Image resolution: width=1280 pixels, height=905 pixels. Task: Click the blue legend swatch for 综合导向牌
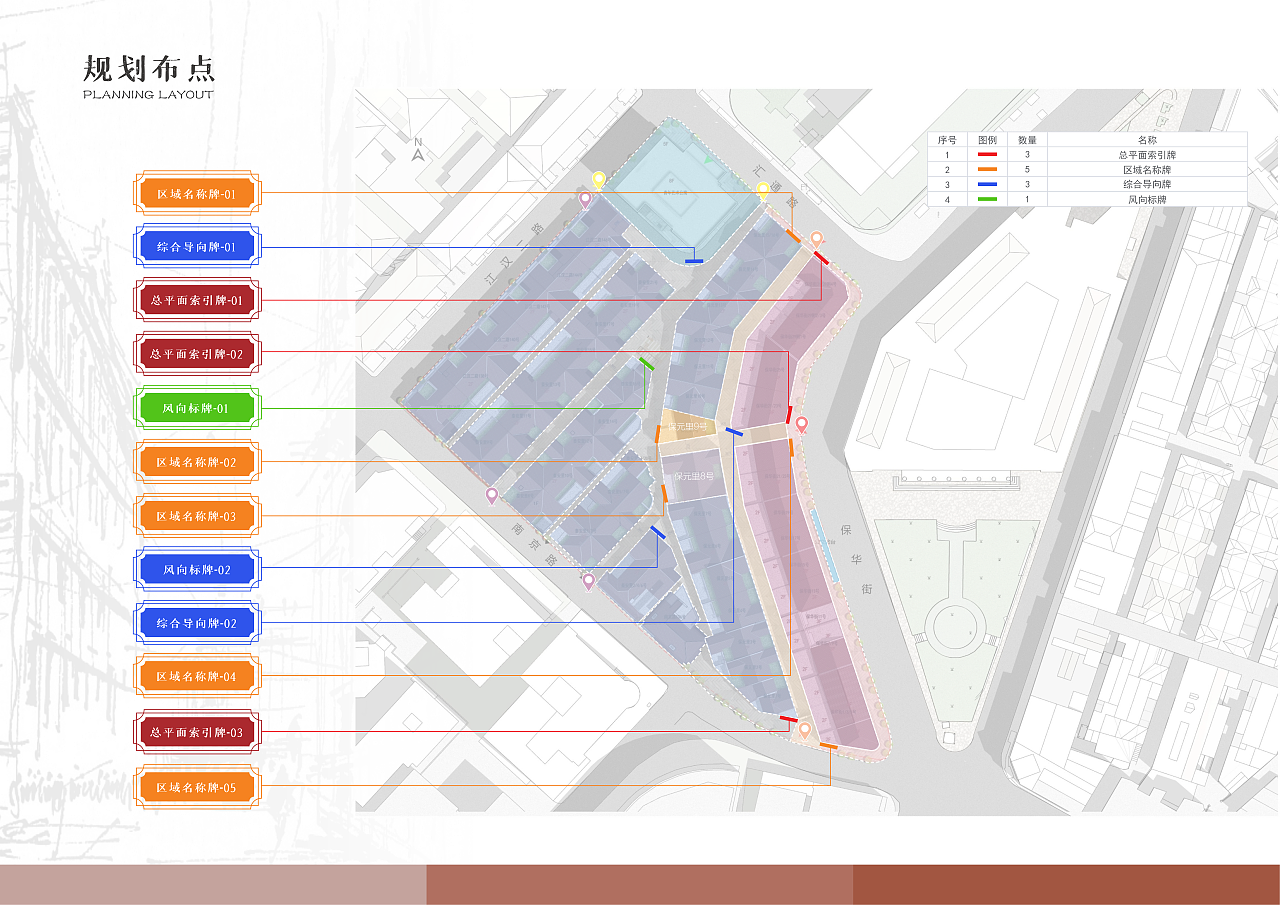pos(987,185)
